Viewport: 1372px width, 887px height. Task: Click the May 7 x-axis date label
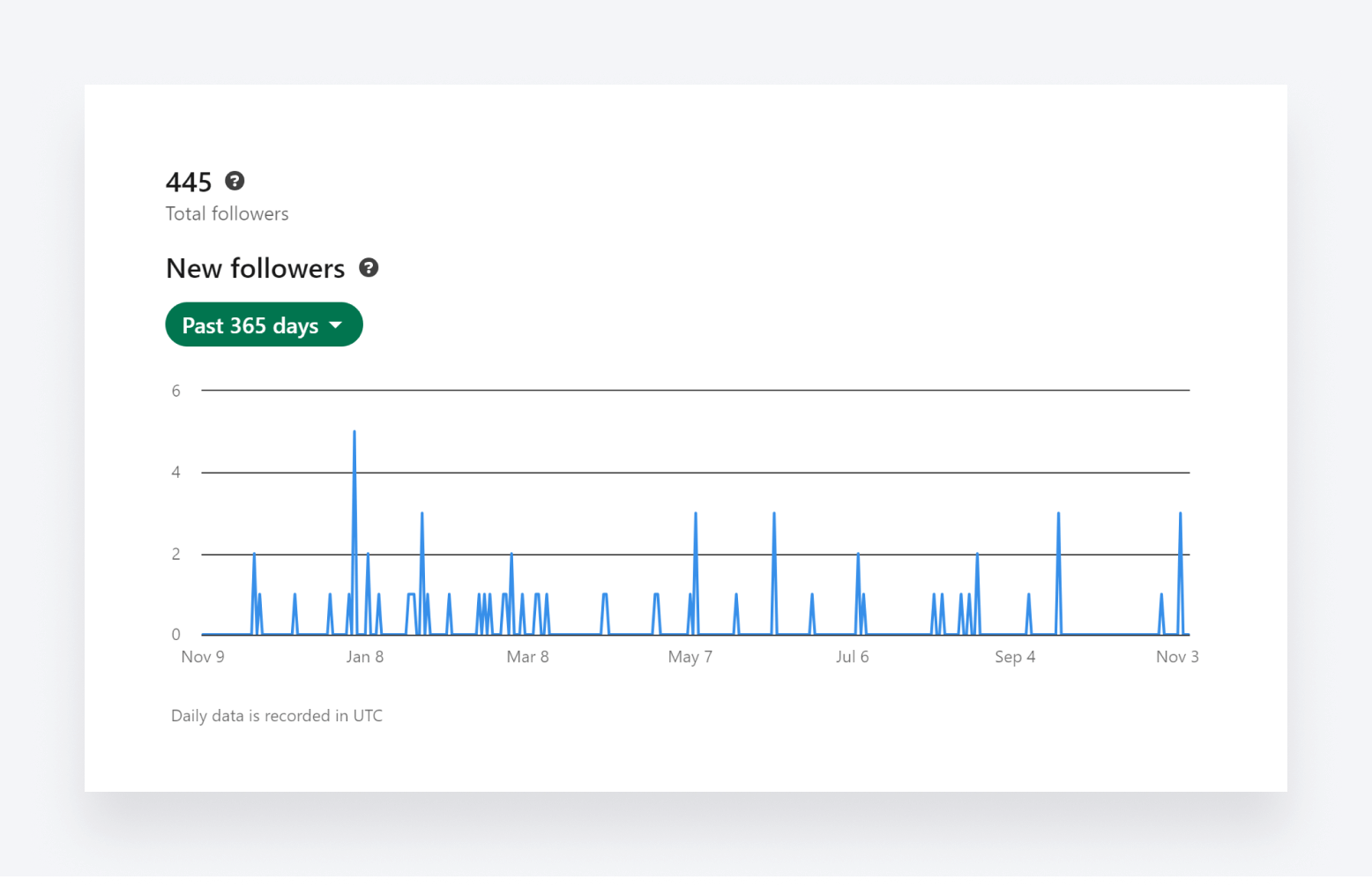[690, 657]
